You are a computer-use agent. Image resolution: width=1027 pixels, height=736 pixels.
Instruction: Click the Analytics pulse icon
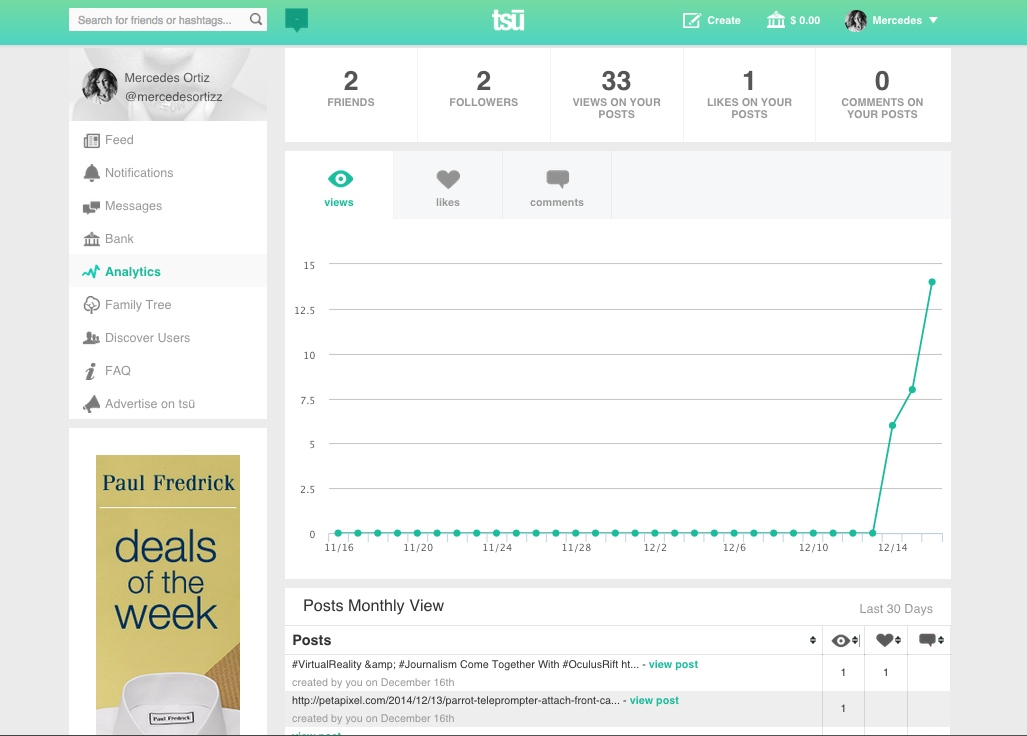click(x=91, y=272)
